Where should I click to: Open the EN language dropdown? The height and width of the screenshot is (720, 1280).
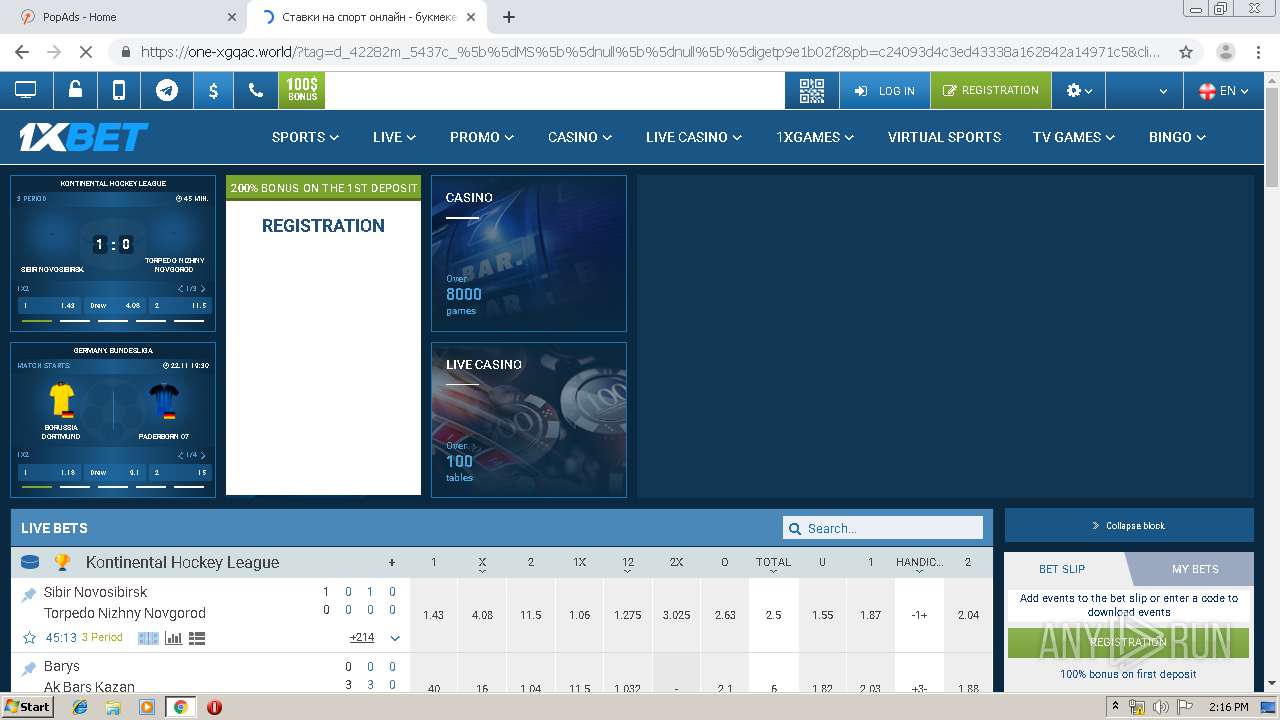1223,91
